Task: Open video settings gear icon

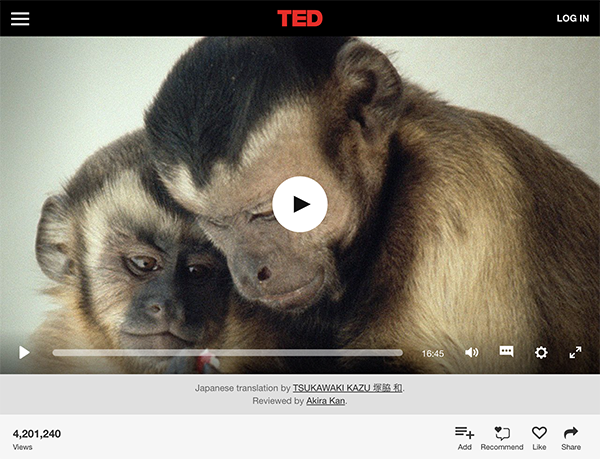Action: (x=541, y=352)
